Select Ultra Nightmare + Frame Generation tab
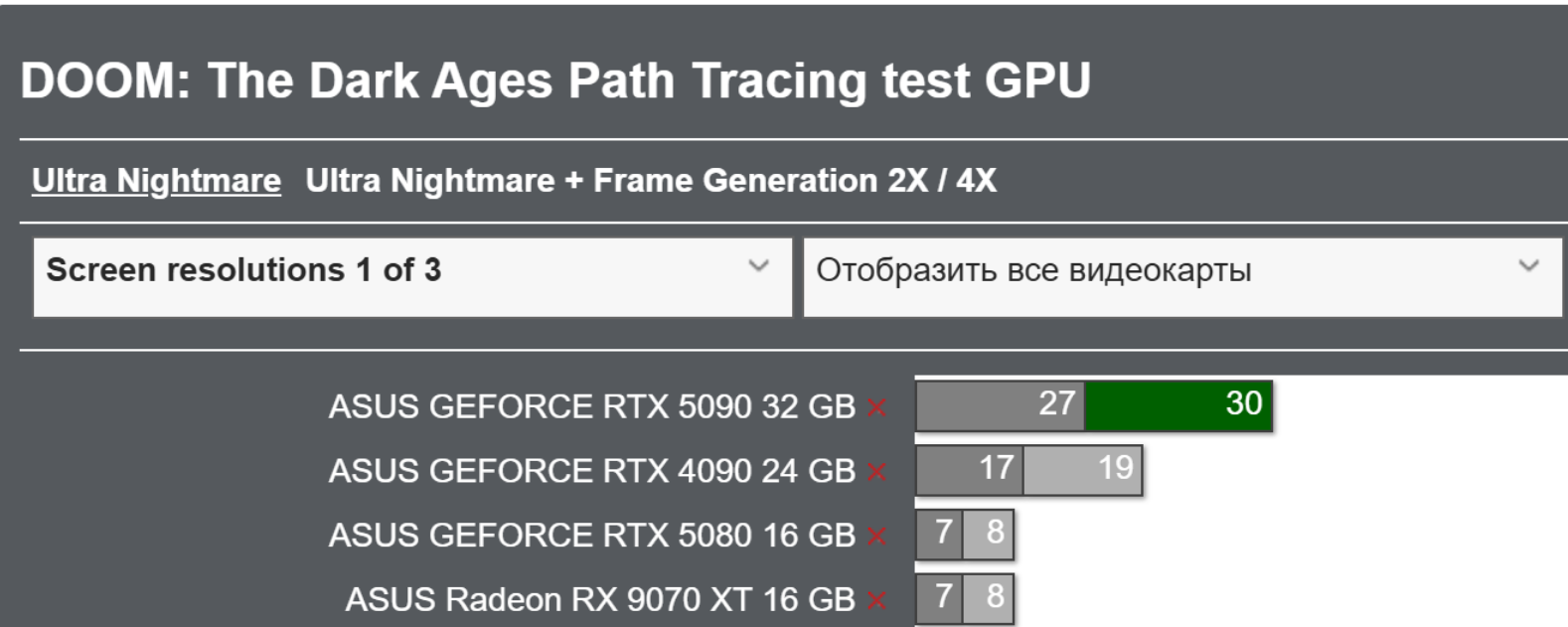Viewport: 1568px width, 627px height. (651, 181)
